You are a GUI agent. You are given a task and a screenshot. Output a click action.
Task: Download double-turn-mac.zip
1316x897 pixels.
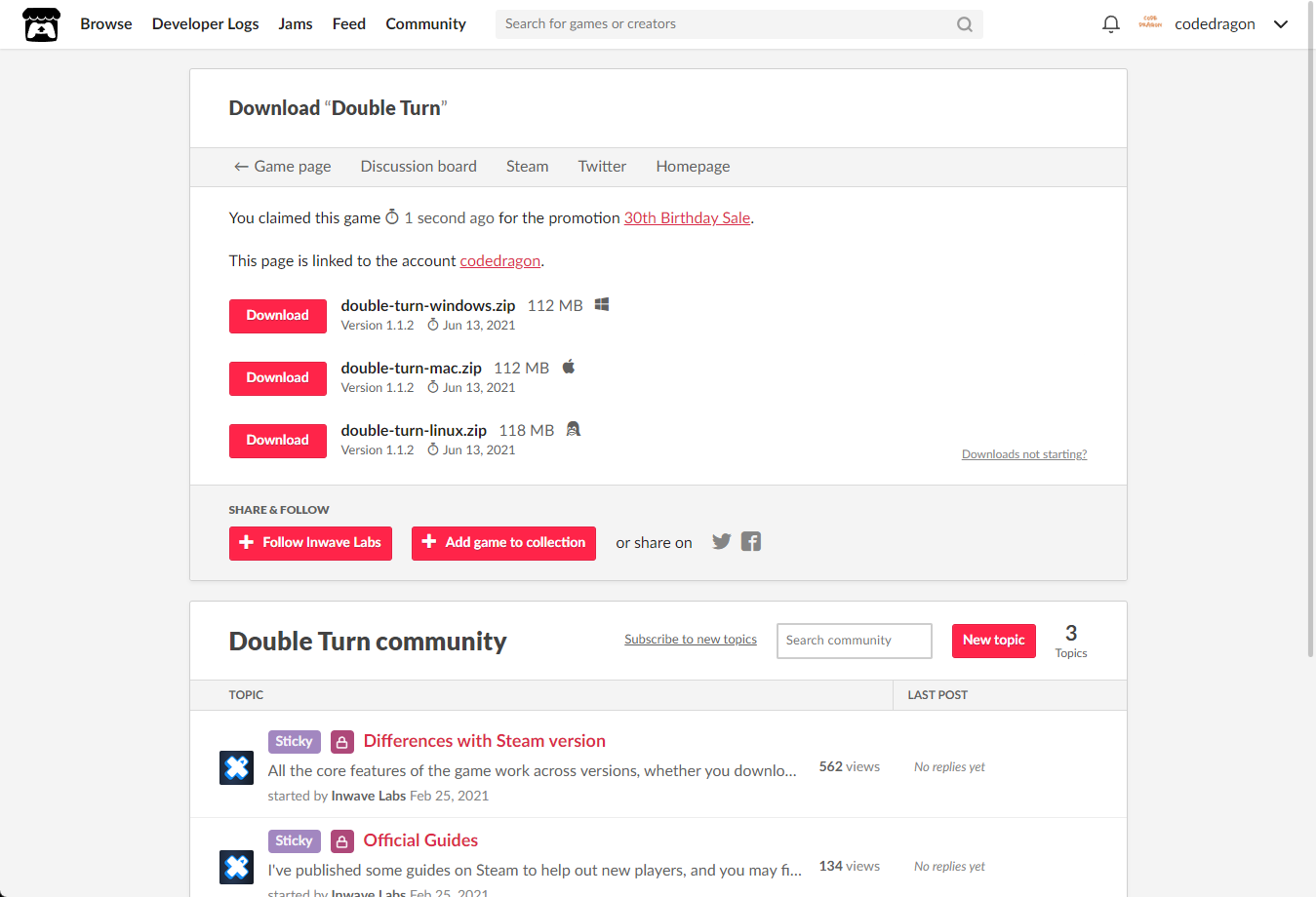point(278,378)
